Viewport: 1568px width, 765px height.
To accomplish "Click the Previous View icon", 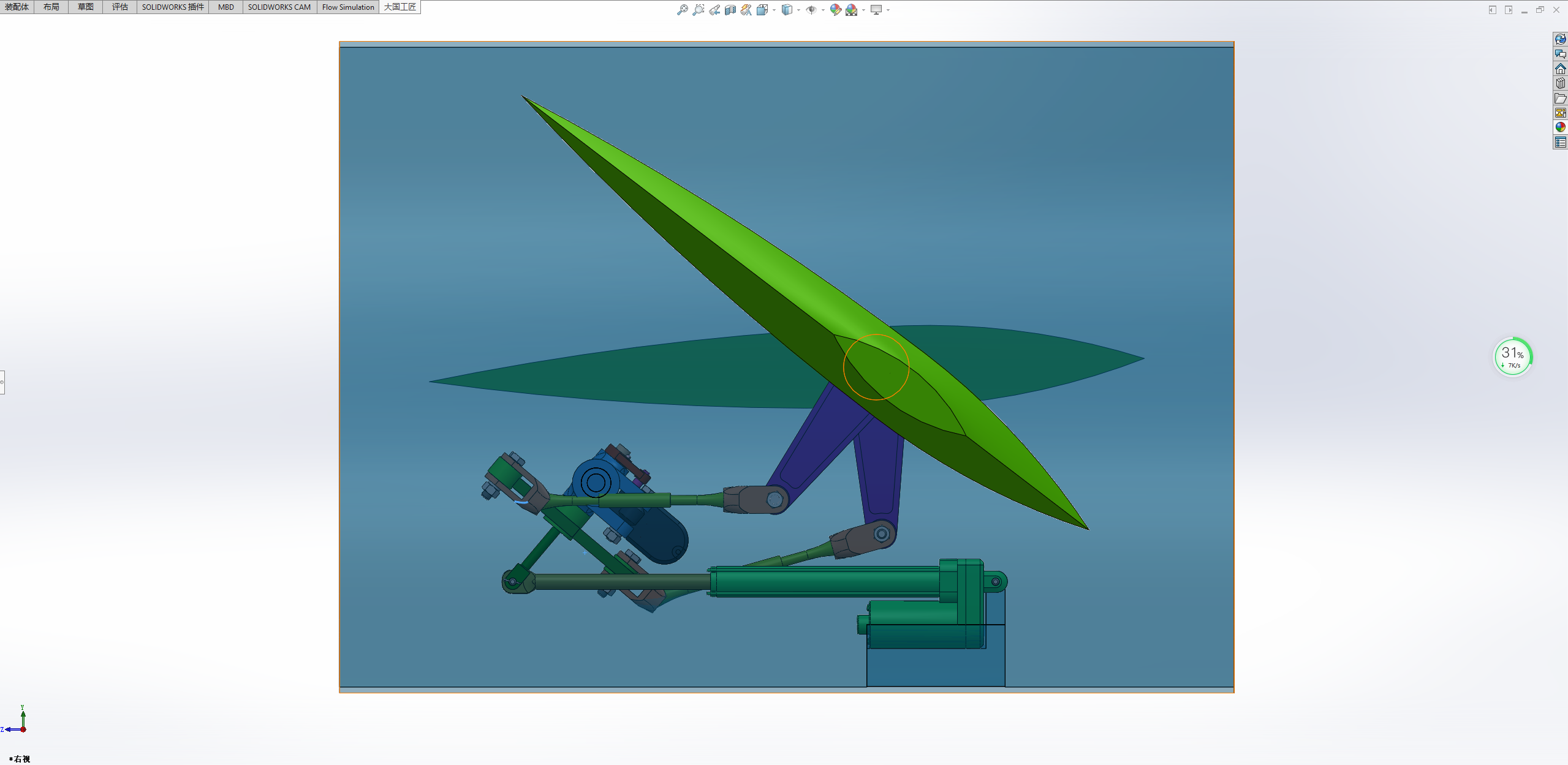I will [714, 10].
